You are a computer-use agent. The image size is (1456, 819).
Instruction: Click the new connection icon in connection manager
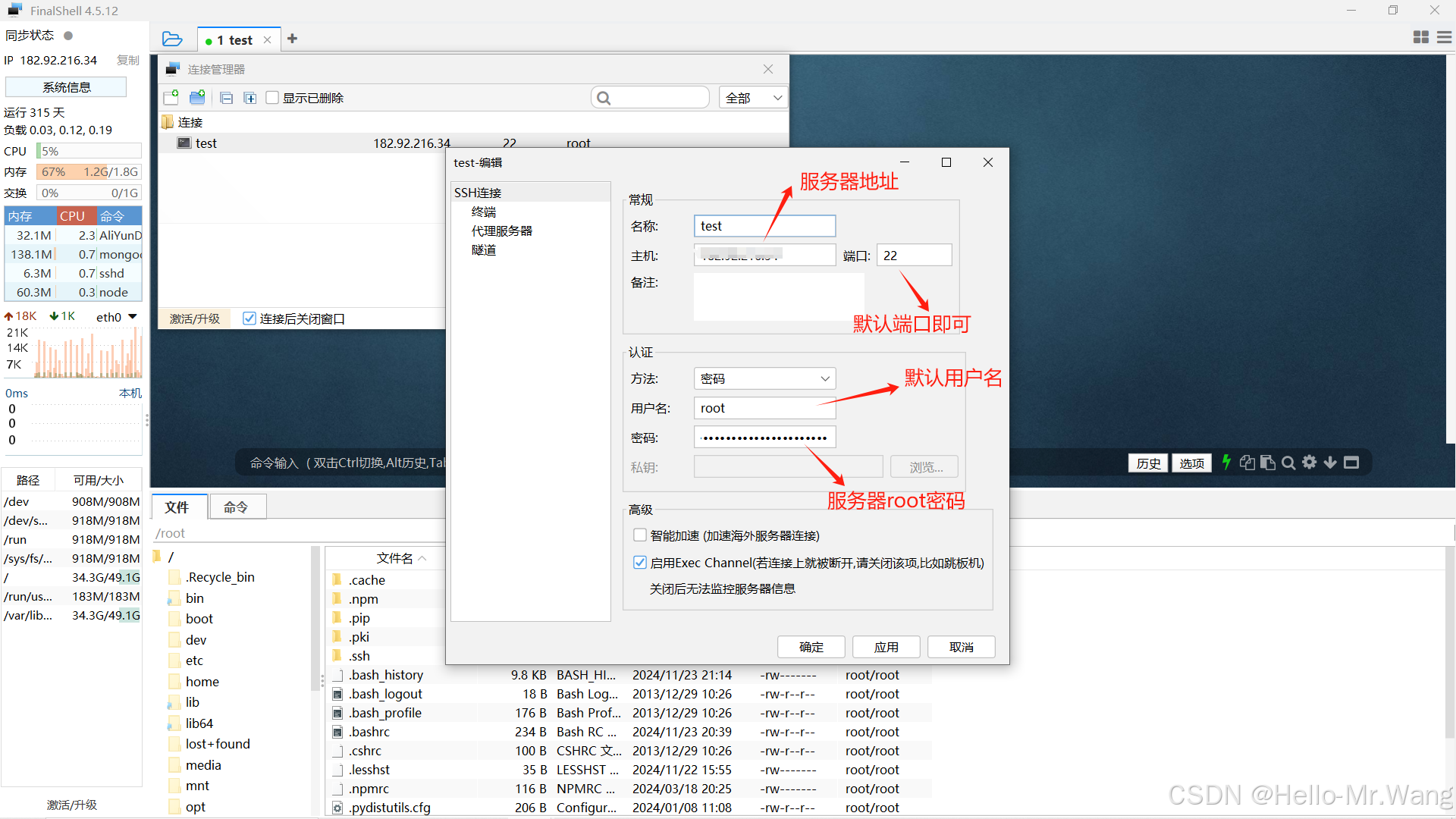point(171,97)
